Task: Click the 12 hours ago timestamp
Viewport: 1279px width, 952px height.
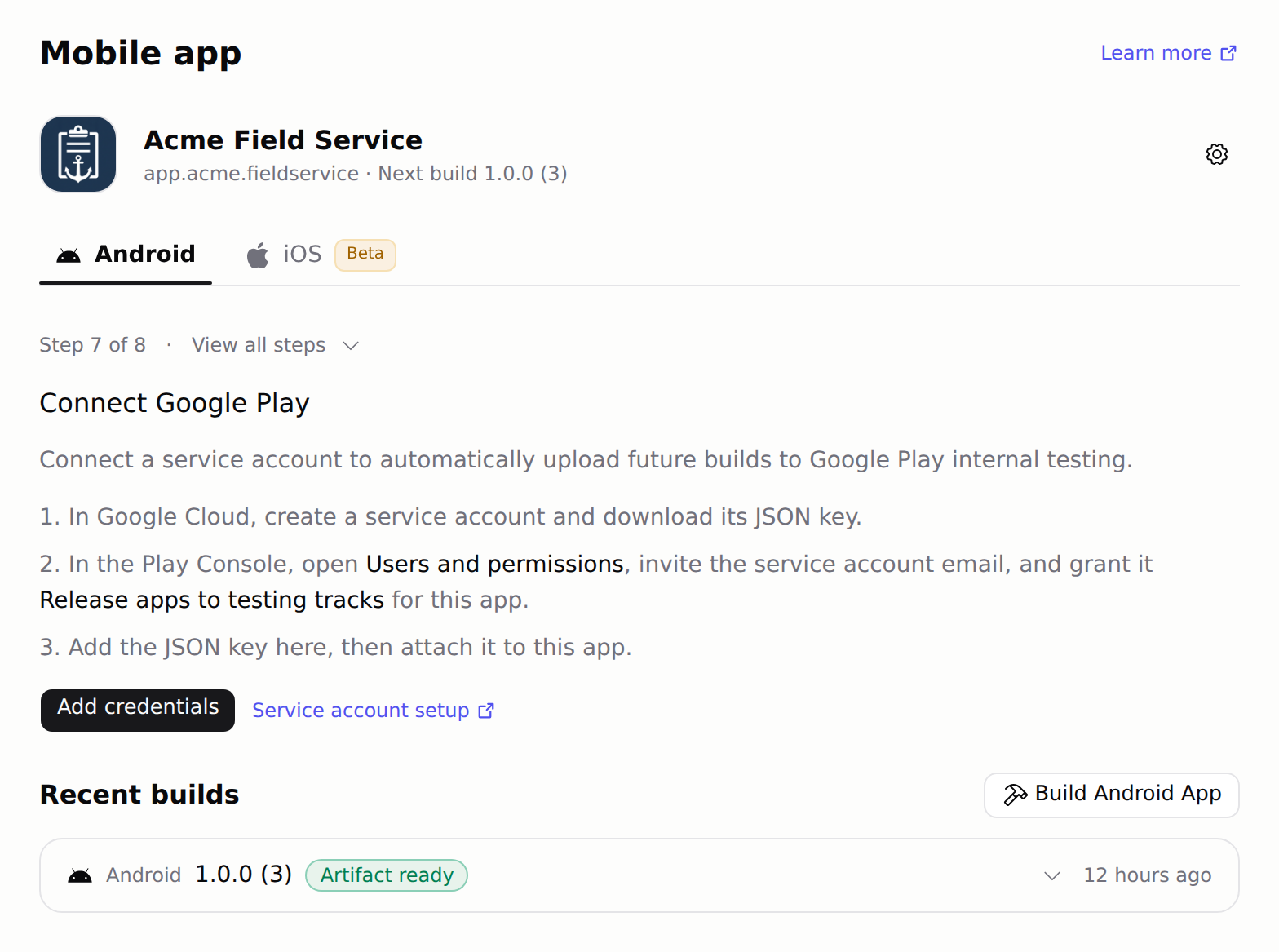Action: (1148, 875)
